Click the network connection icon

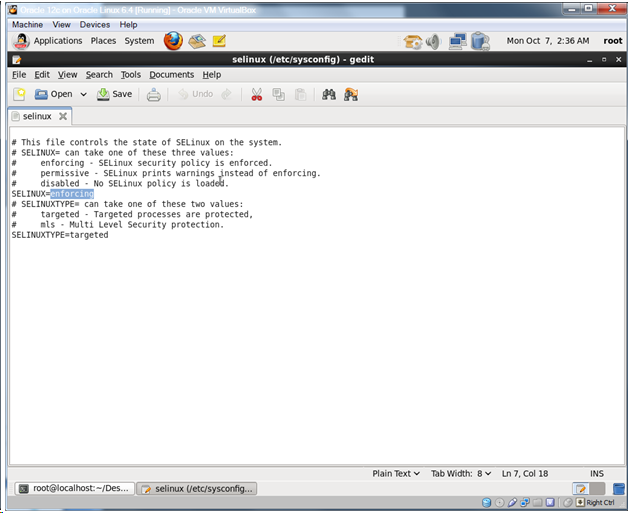pos(458,41)
